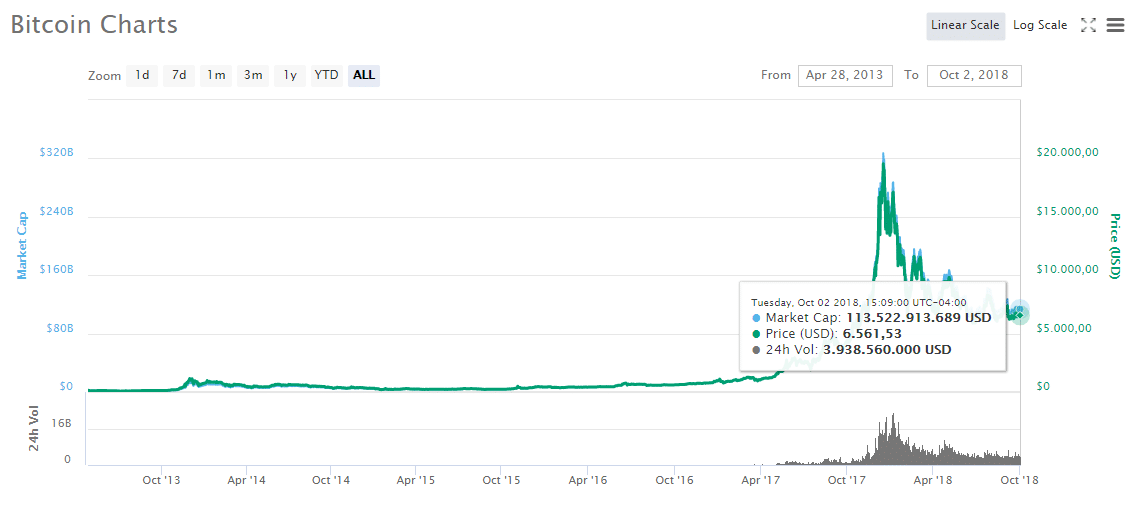Edit the To date field

coord(974,76)
